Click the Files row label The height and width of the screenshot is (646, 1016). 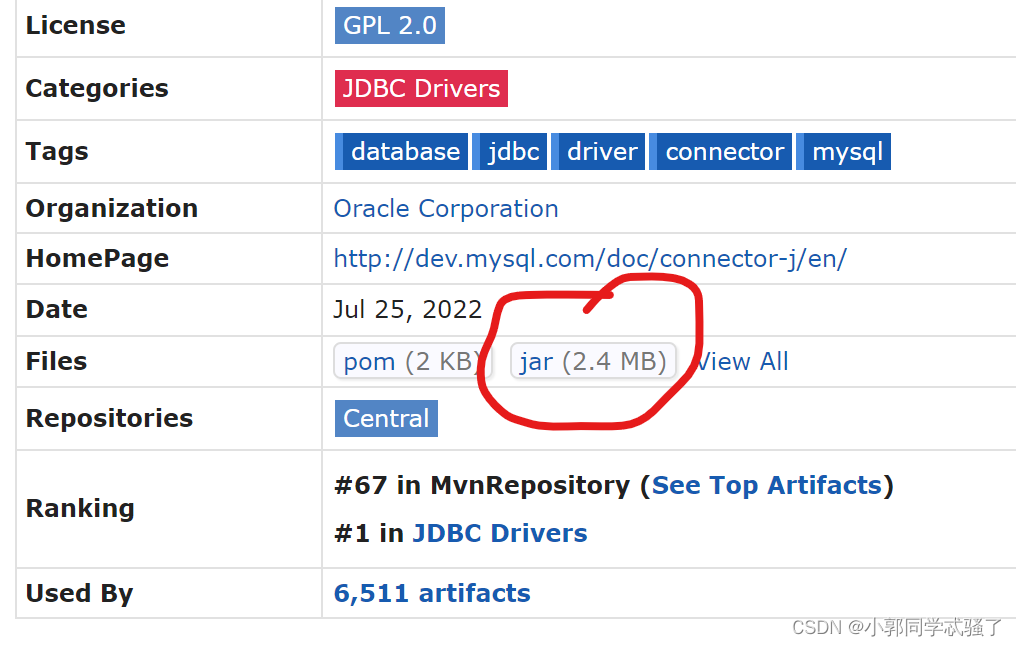pyautogui.click(x=56, y=362)
